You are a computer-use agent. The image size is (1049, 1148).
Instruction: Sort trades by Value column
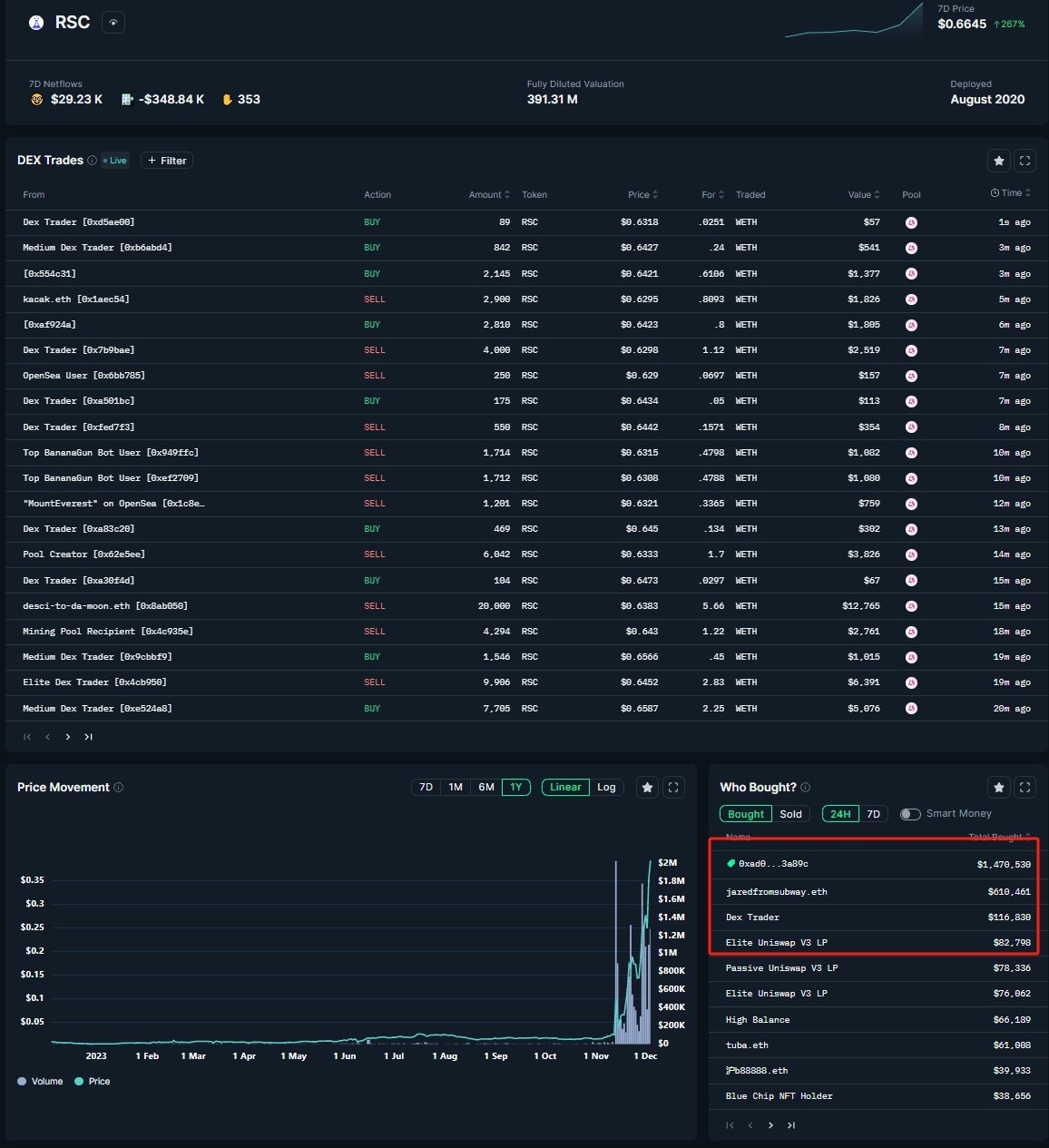click(x=864, y=195)
